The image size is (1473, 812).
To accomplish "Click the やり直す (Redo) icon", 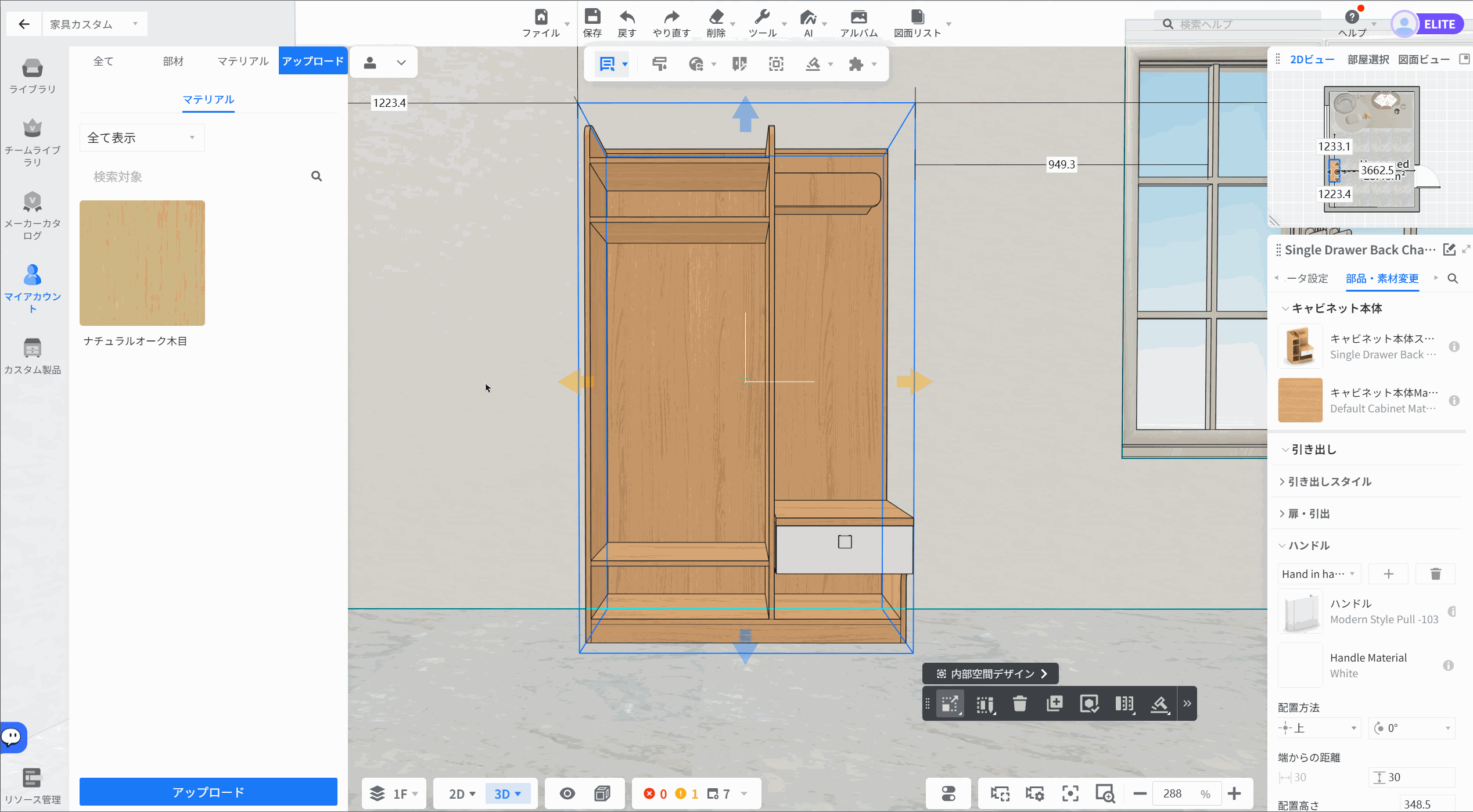I will point(671,17).
